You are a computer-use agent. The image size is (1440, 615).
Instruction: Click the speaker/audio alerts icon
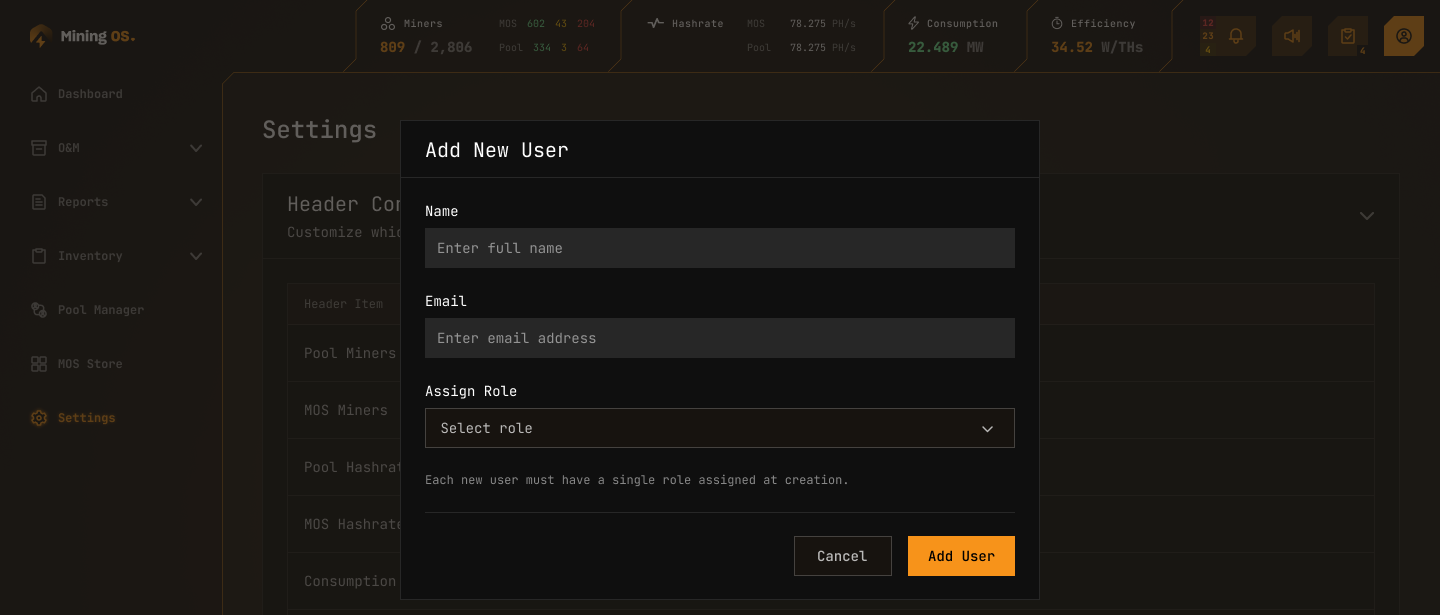[x=1292, y=35]
